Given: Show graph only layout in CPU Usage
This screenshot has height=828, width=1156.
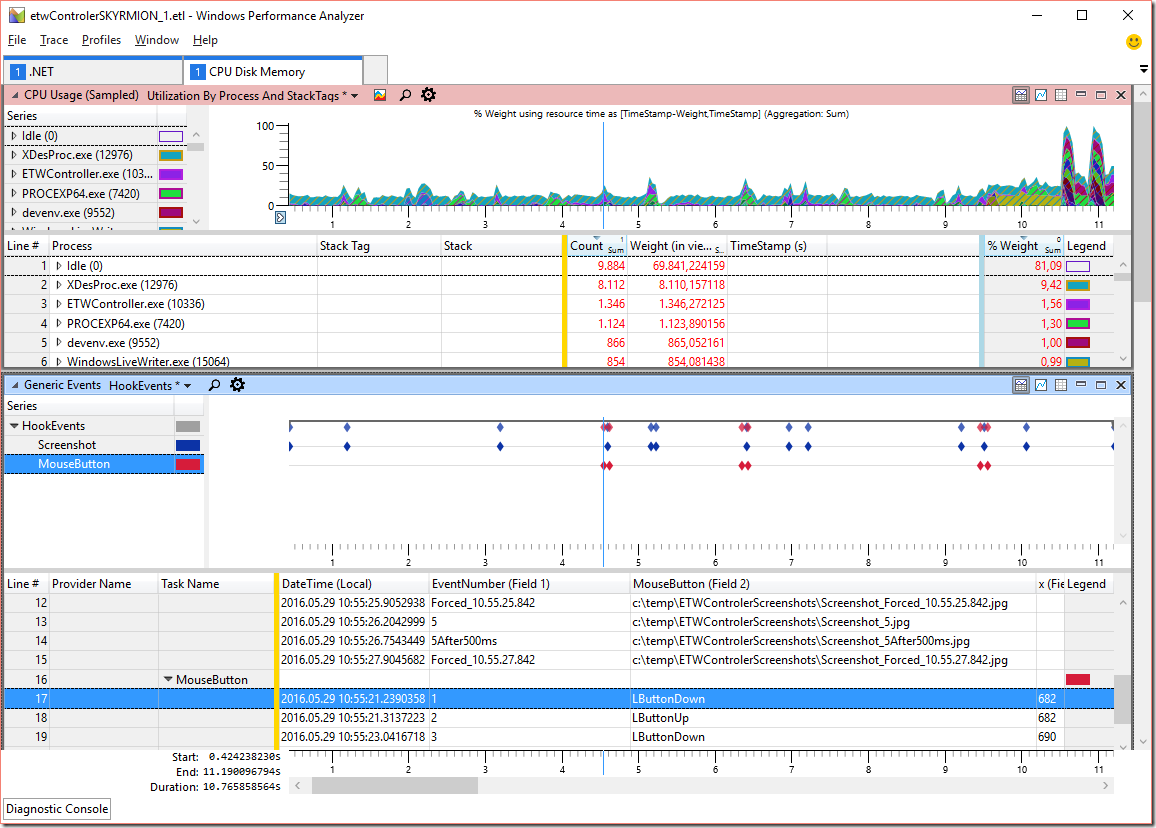Looking at the screenshot, I should [x=1041, y=95].
